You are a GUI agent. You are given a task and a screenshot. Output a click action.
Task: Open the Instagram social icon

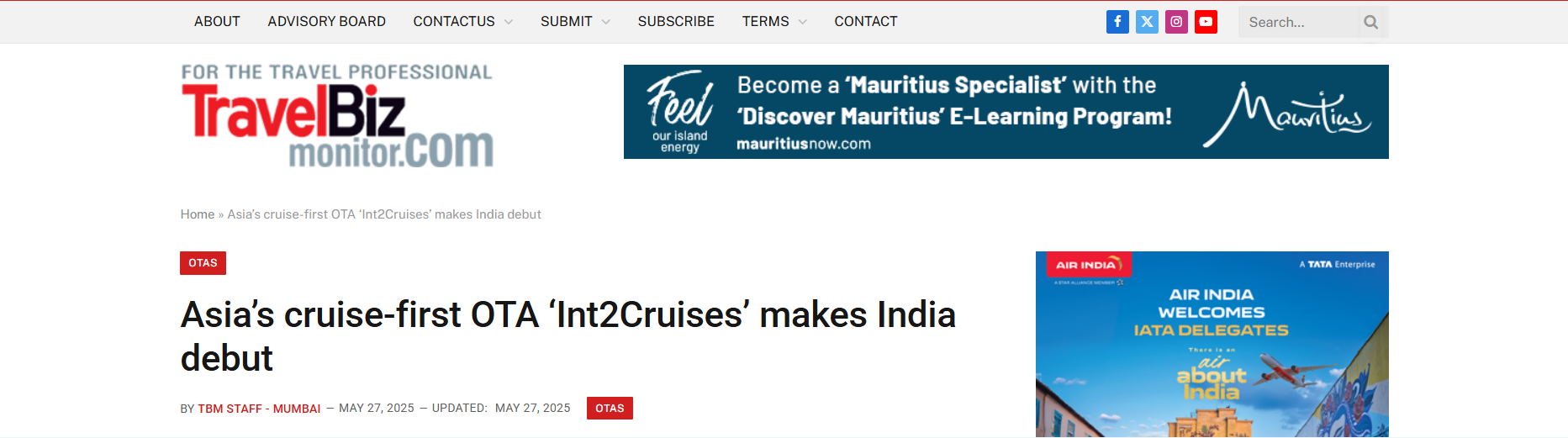click(x=1176, y=22)
